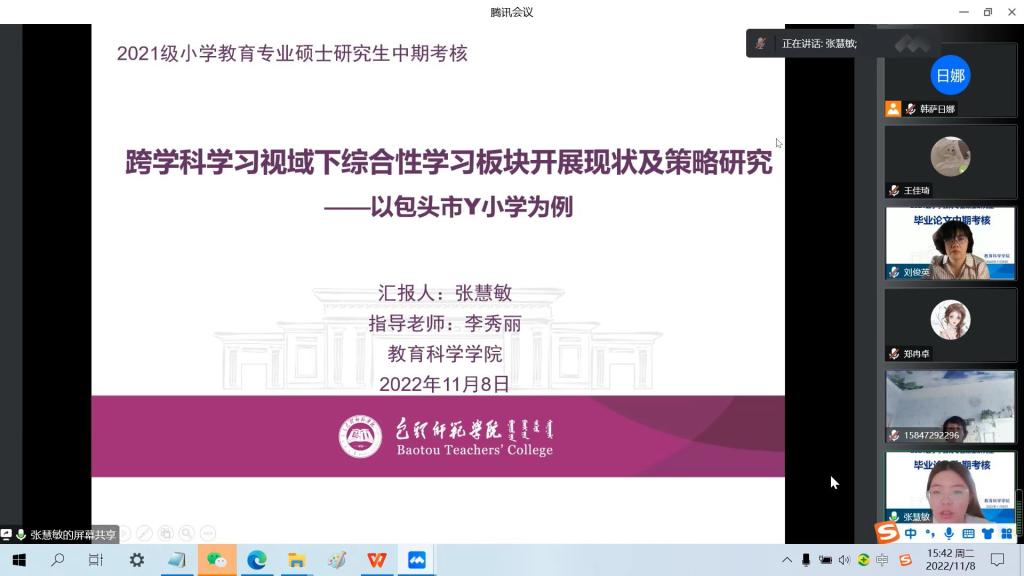The height and width of the screenshot is (576, 1024).
Task: Click the Sogou input logo on floating bar
Action: [887, 534]
